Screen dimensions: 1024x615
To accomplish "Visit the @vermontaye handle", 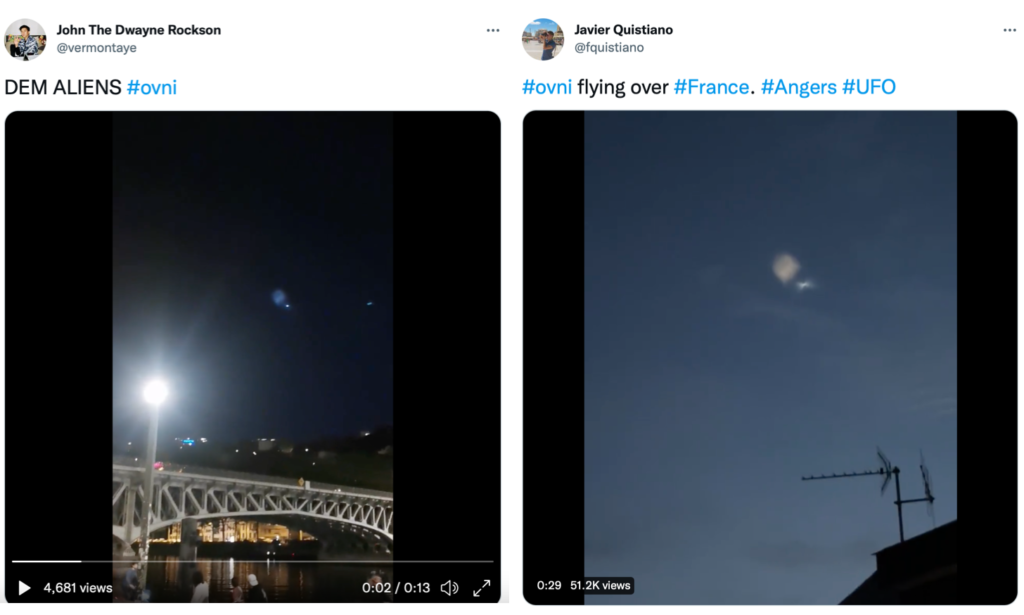I will (96, 48).
